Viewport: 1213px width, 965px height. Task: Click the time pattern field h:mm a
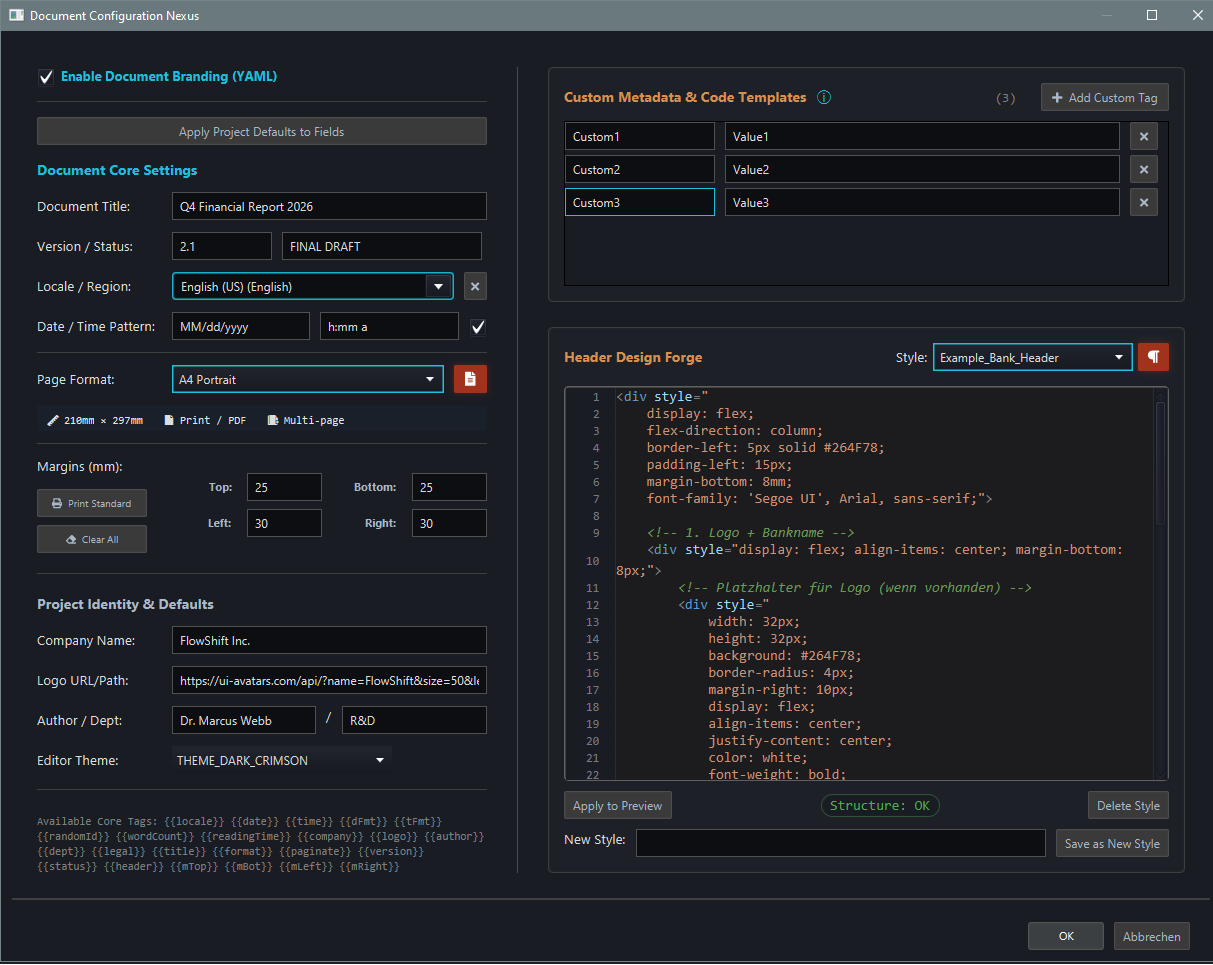coord(389,327)
